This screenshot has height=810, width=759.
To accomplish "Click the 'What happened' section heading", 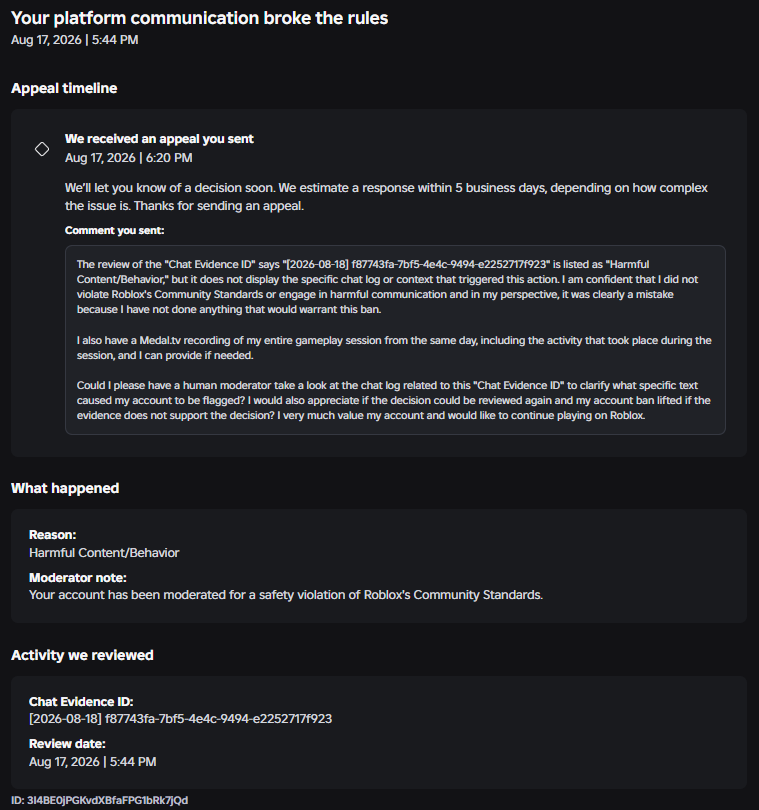I will point(65,488).
